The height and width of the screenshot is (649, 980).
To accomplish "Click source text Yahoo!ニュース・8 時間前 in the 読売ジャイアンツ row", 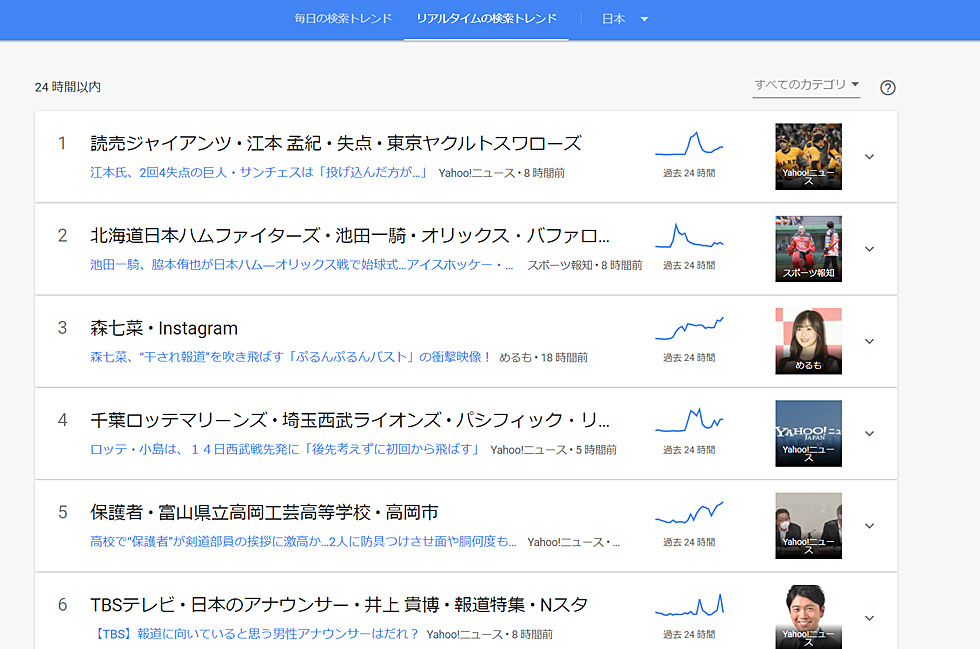I will point(501,173).
